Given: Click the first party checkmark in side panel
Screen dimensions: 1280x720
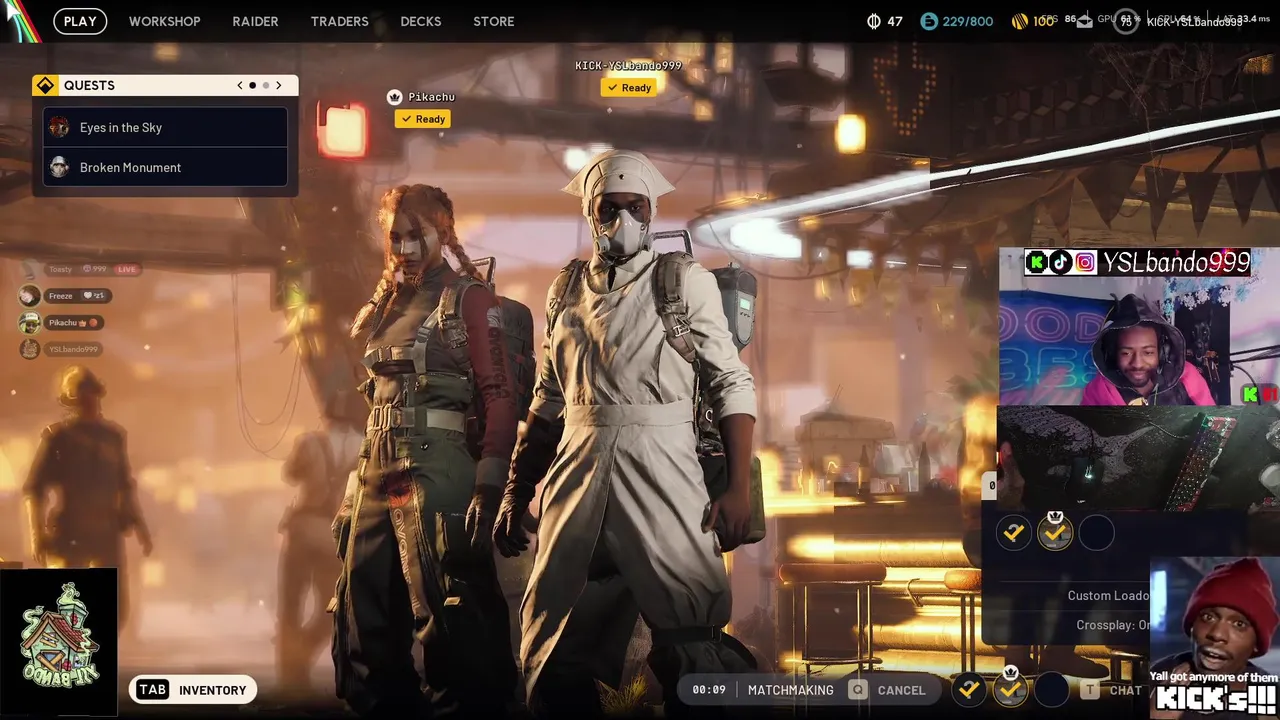Looking at the screenshot, I should tap(1014, 533).
